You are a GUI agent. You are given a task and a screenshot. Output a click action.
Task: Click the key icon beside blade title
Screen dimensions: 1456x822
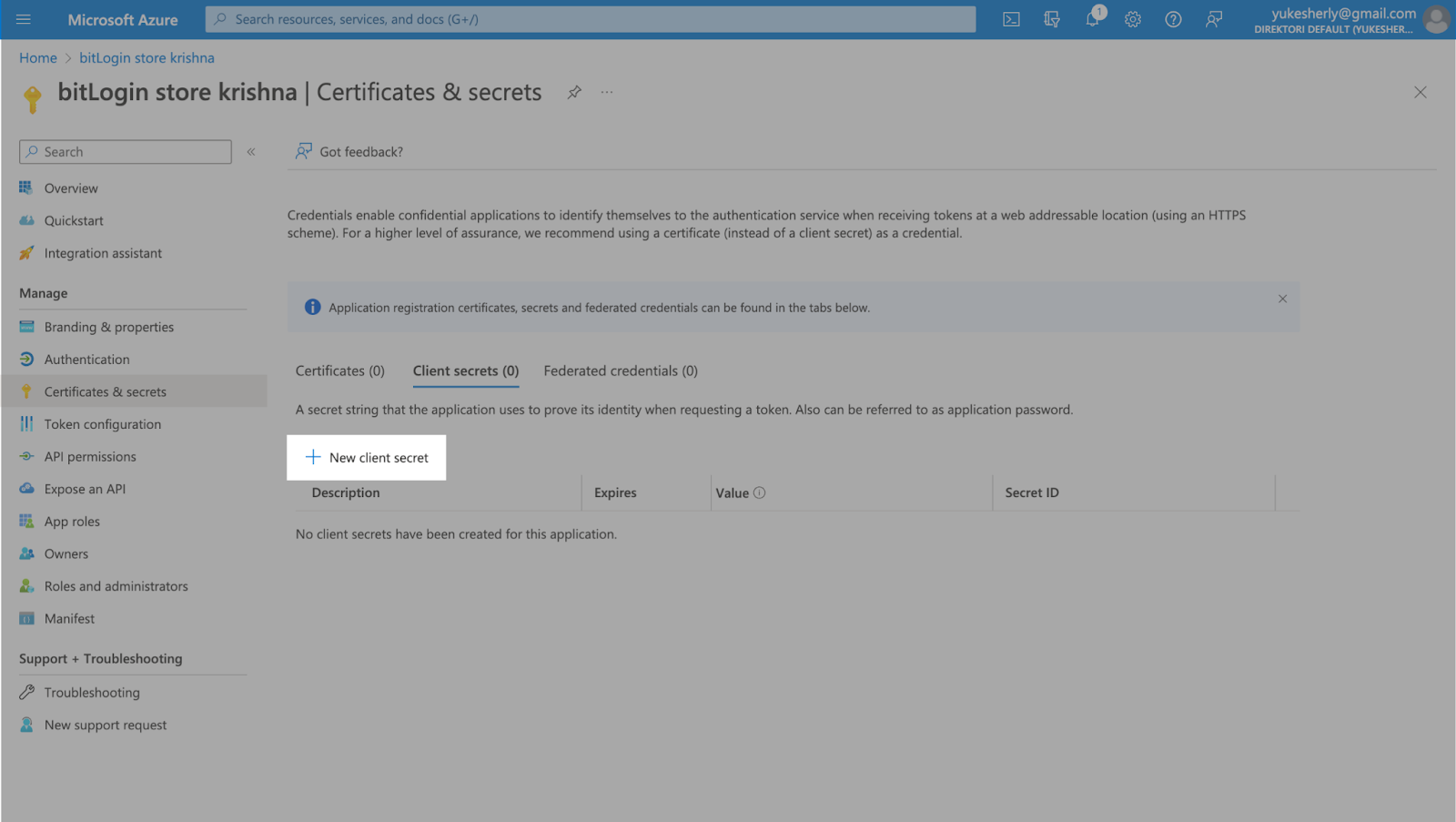pyautogui.click(x=32, y=99)
